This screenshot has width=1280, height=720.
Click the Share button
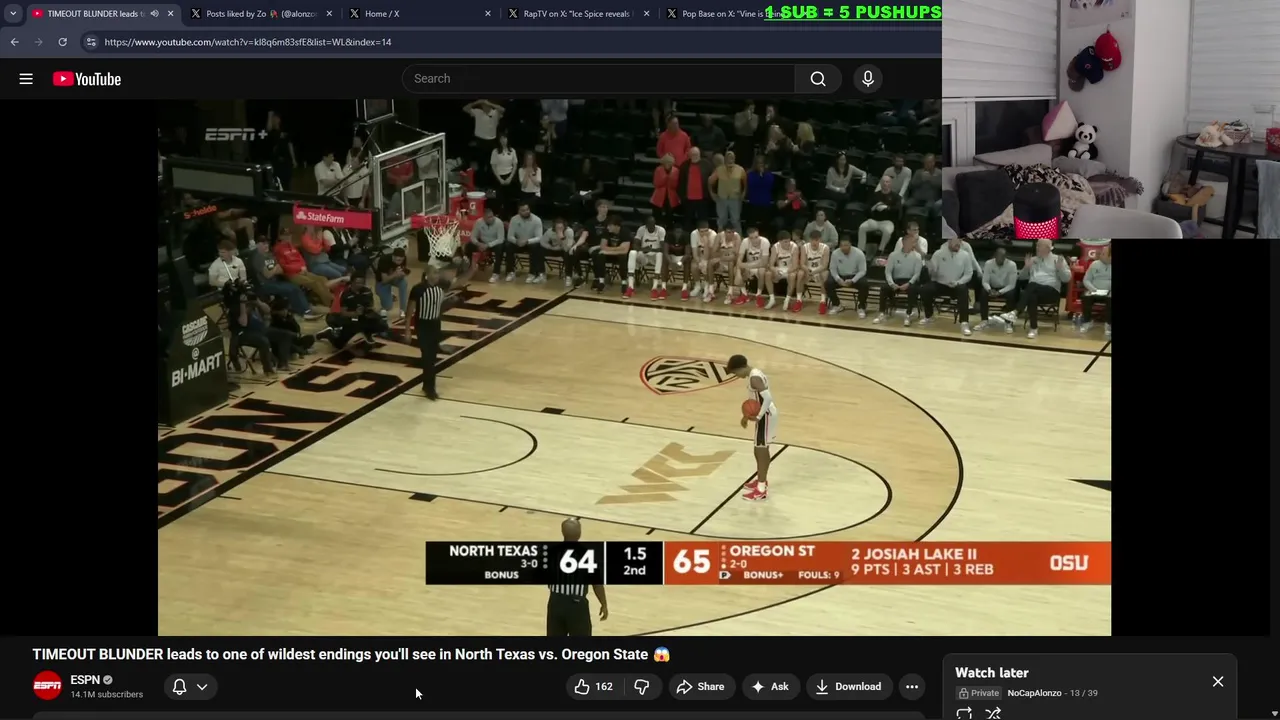coord(700,687)
